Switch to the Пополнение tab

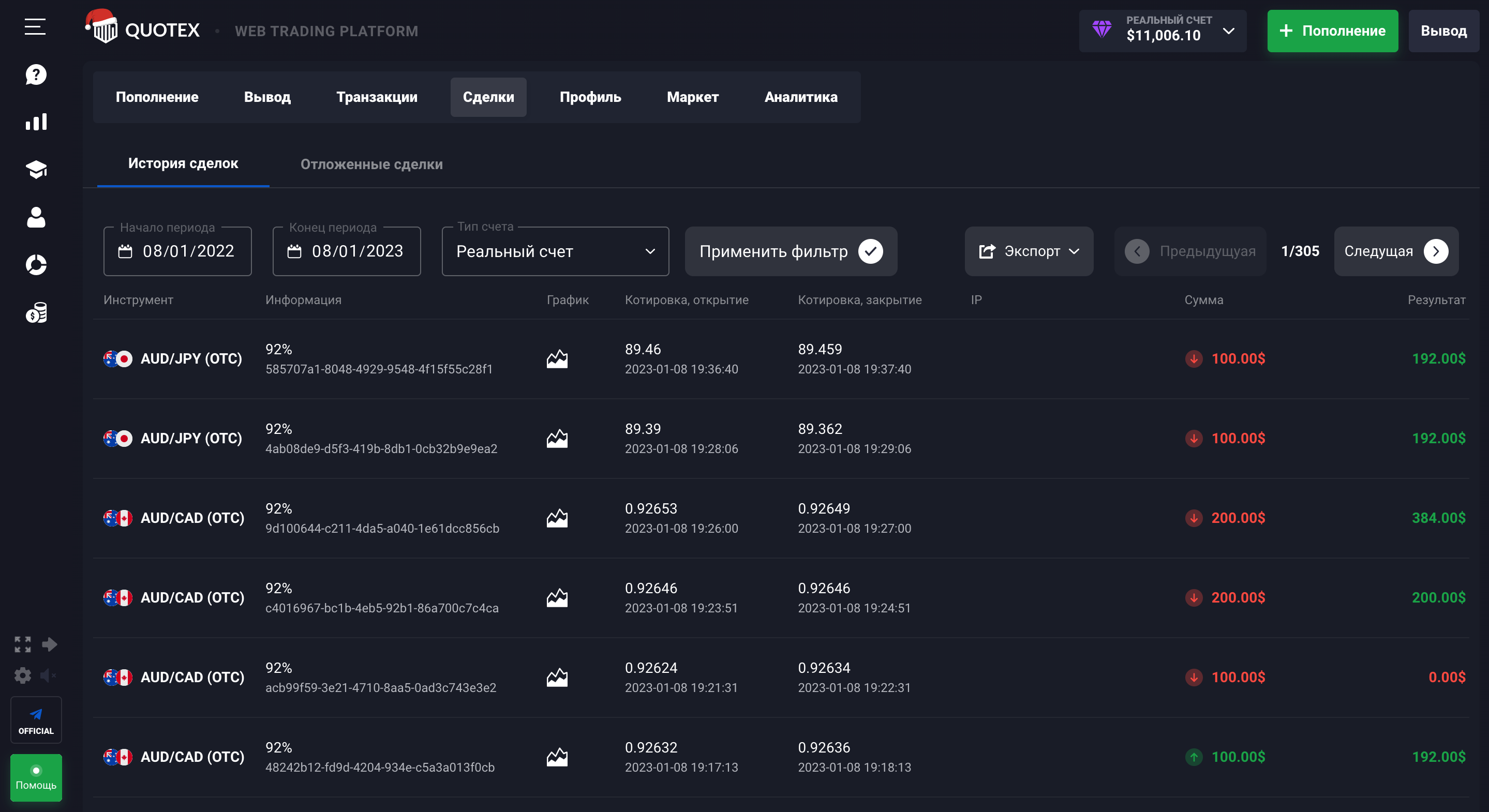(x=157, y=97)
